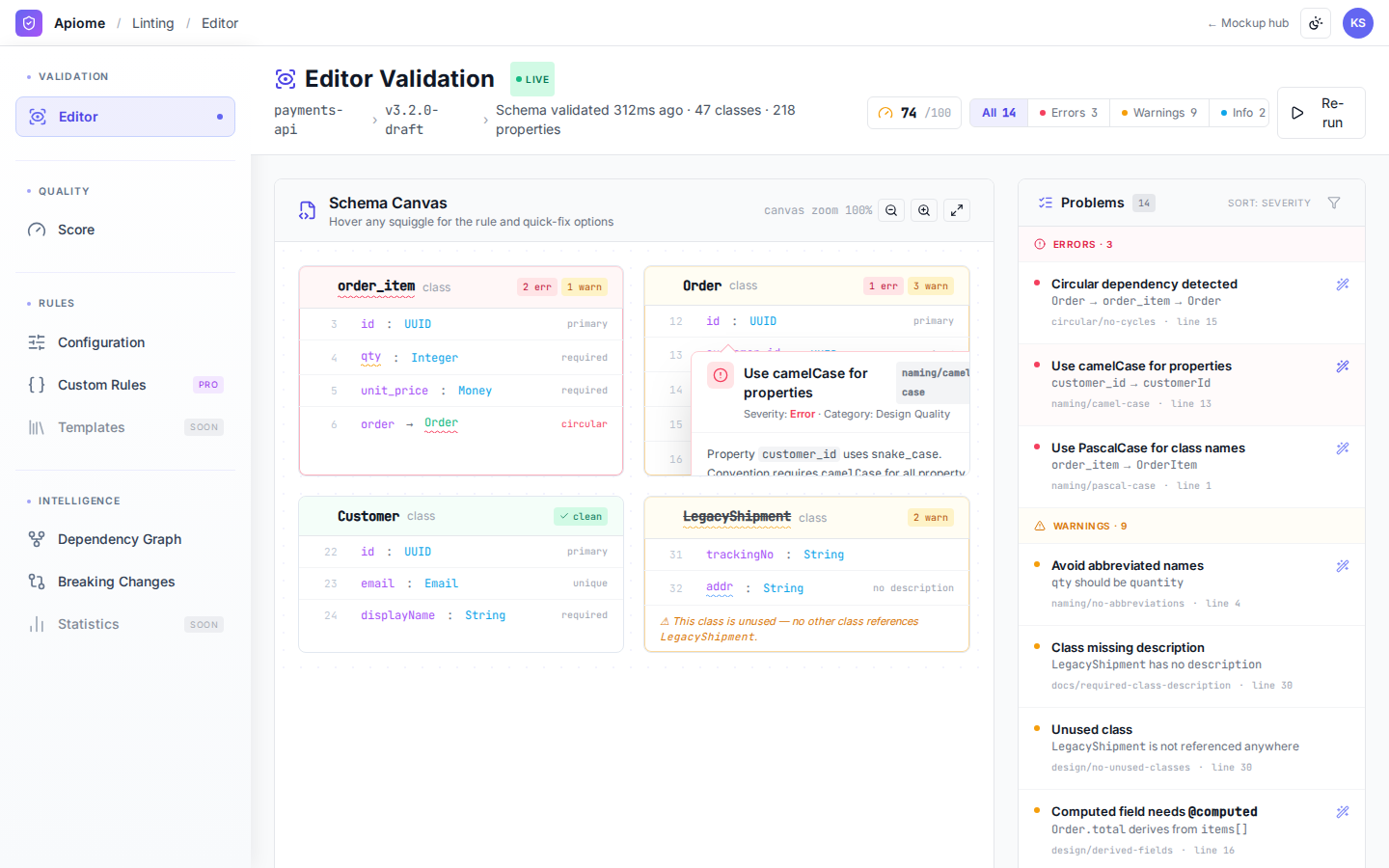The image size is (1389, 868).
Task: Open the Score sidebar item
Action: (125, 230)
